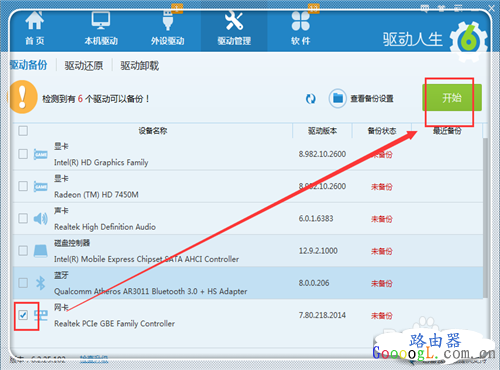The height and width of the screenshot is (370, 500).
Task: Open the 软件 clover icon
Action: 301,21
